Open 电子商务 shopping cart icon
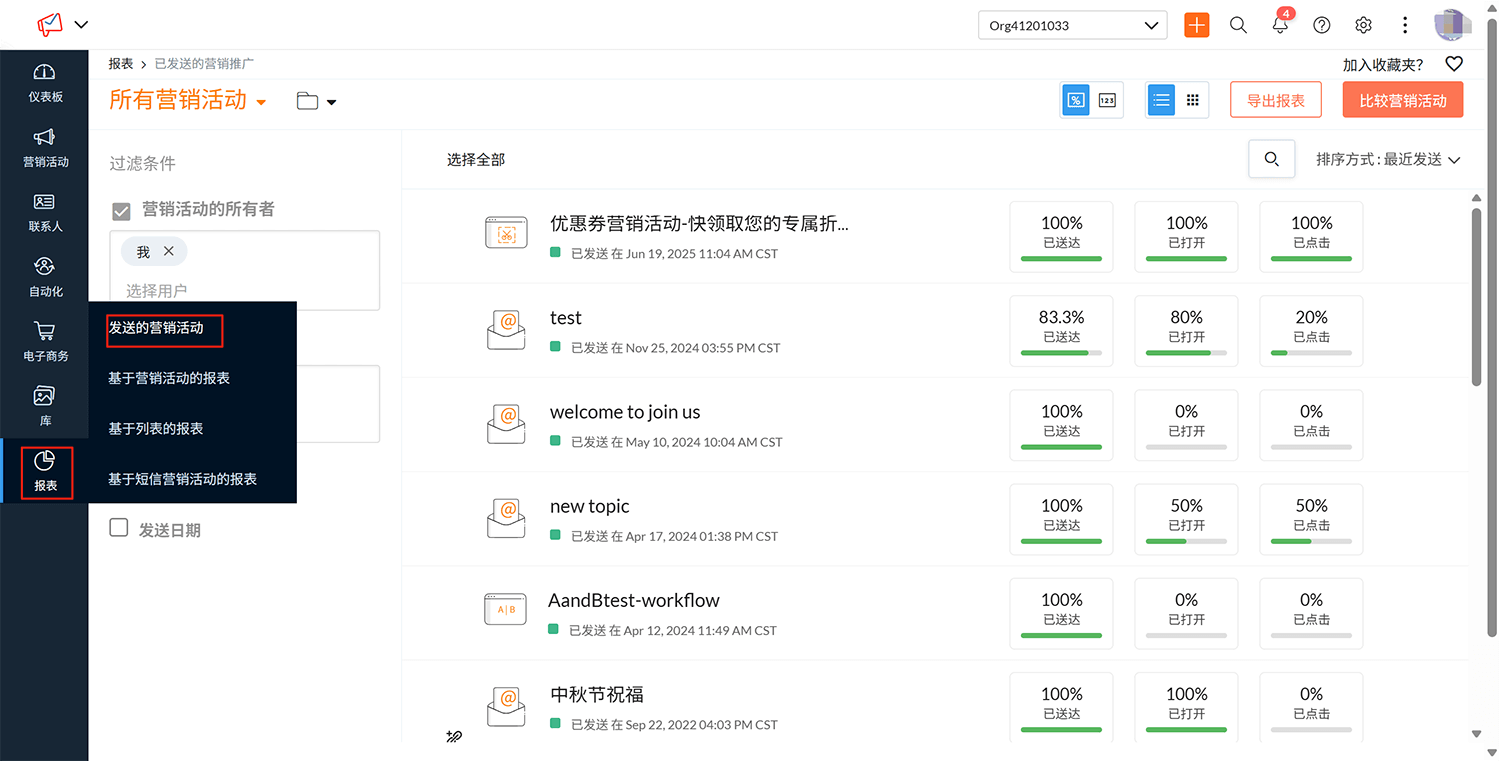Screen dimensions: 1500x761 [44, 341]
